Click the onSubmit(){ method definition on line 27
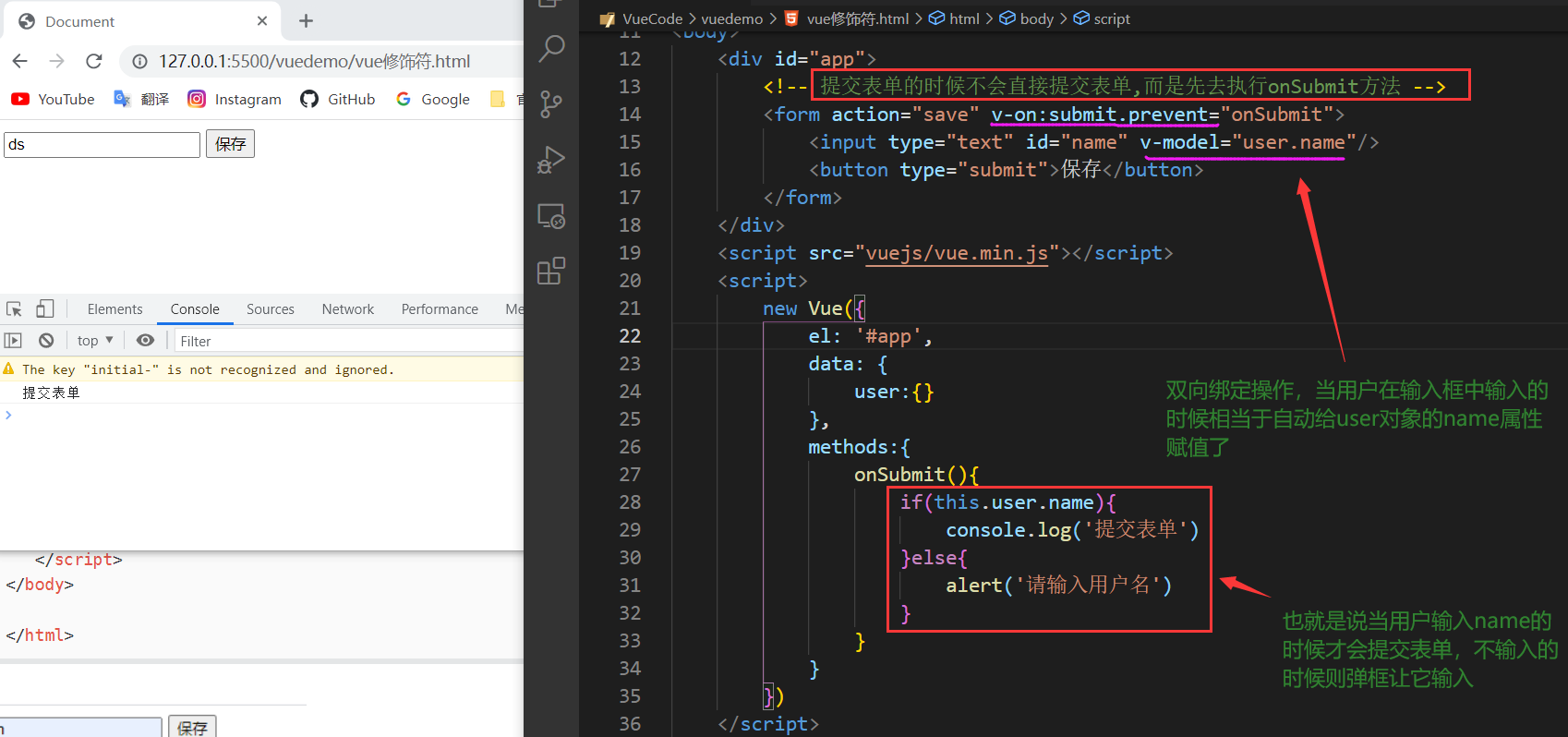 (x=916, y=475)
